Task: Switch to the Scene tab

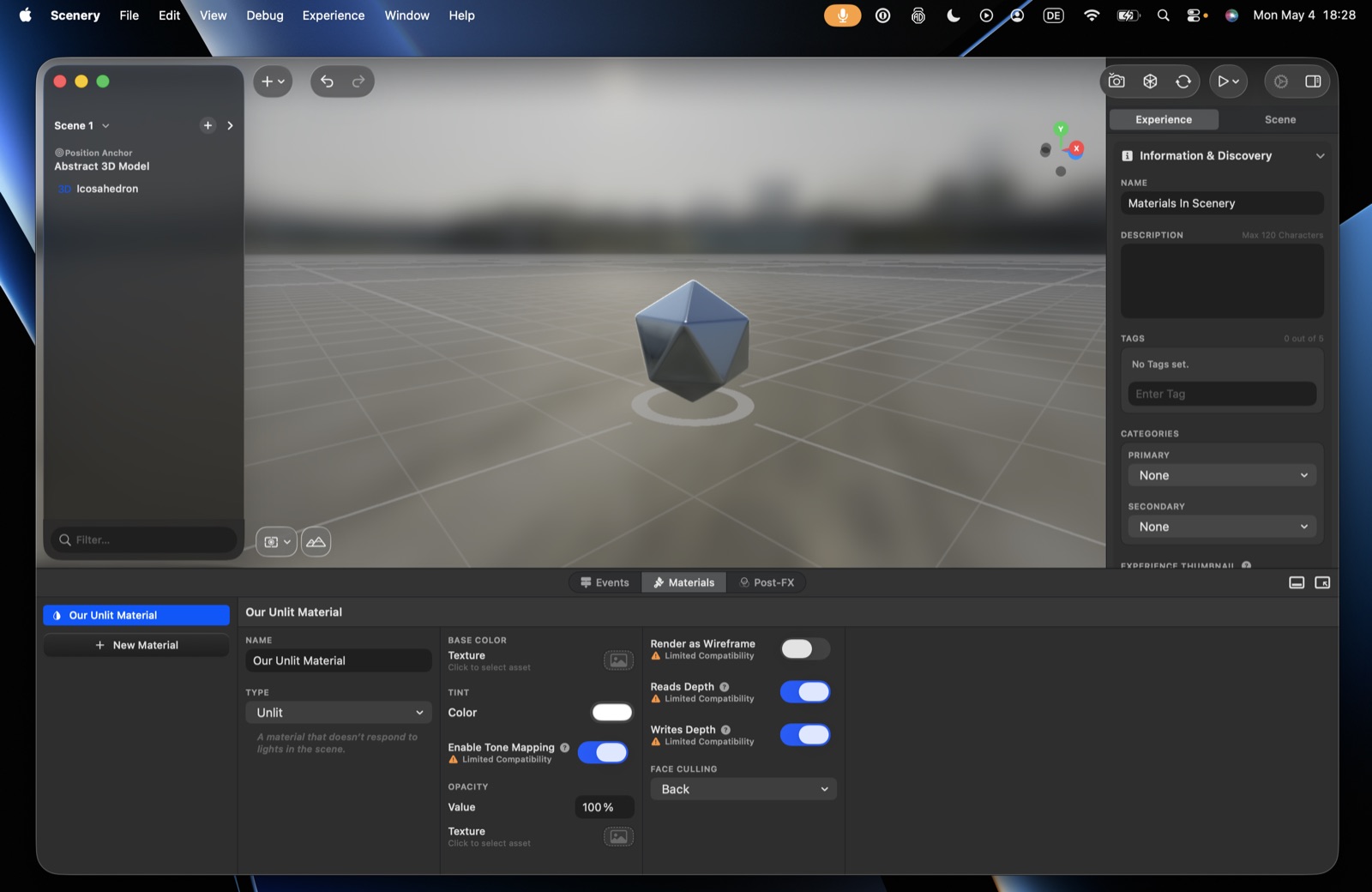Action: point(1280,120)
